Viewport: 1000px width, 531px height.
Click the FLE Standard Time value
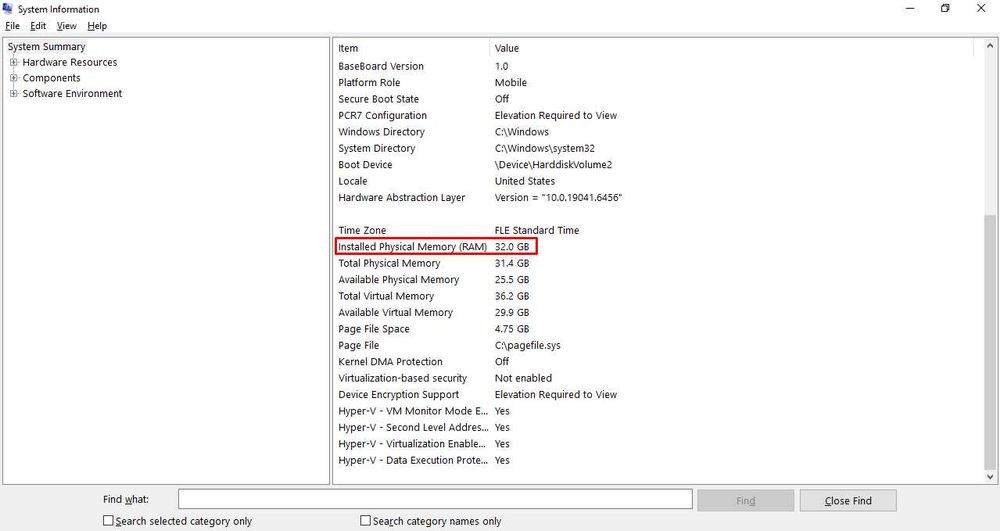pyautogui.click(x=537, y=231)
